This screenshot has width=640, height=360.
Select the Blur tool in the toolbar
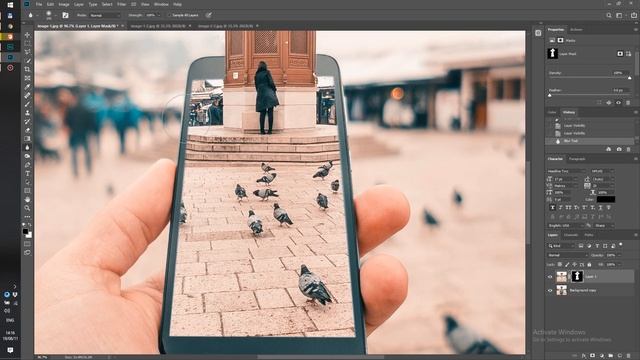tap(27, 147)
